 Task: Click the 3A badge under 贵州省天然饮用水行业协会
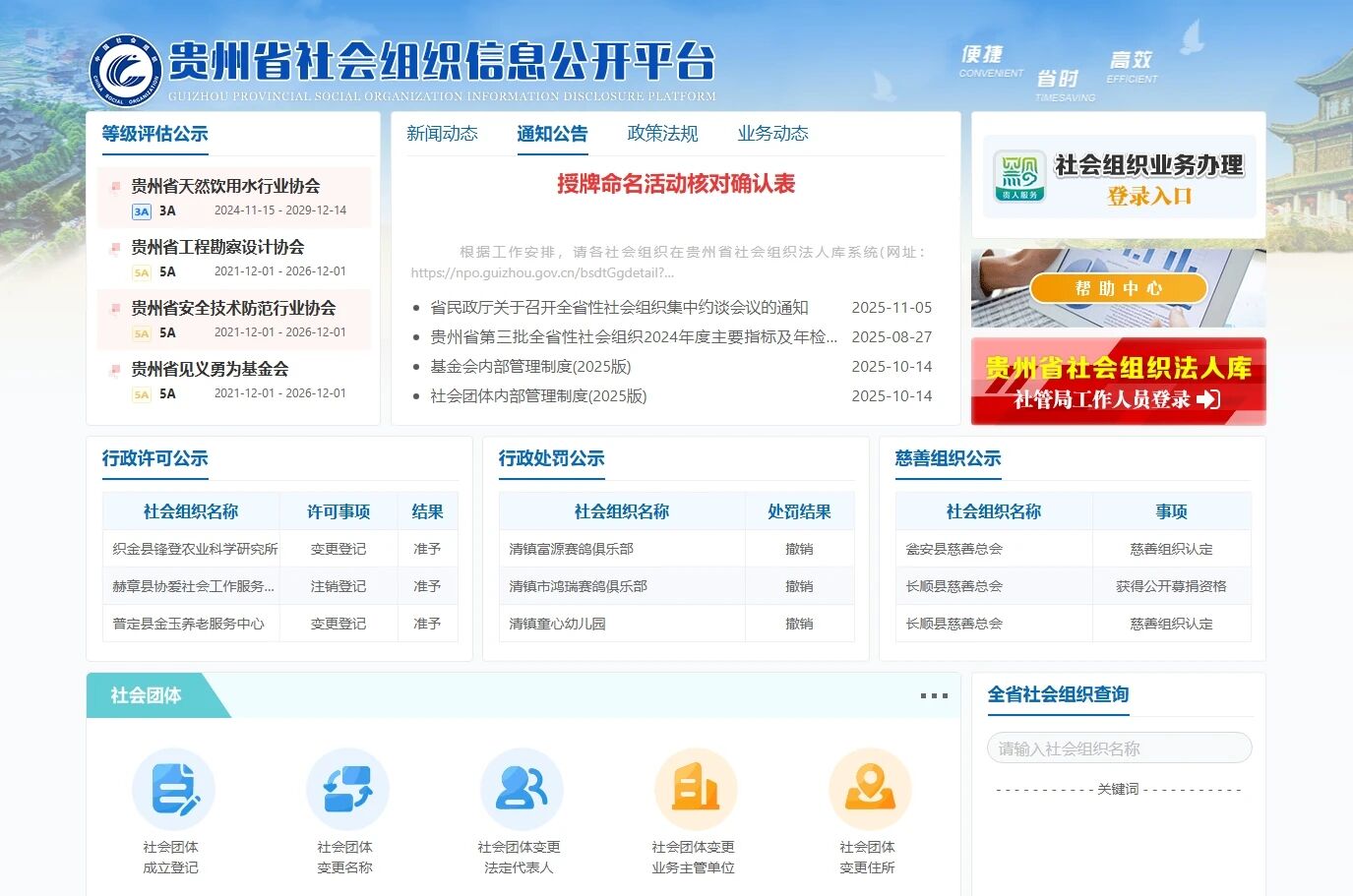[142, 210]
